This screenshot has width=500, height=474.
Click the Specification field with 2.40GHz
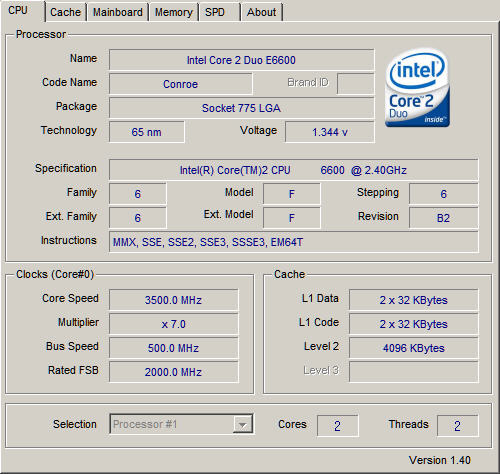tap(294, 170)
